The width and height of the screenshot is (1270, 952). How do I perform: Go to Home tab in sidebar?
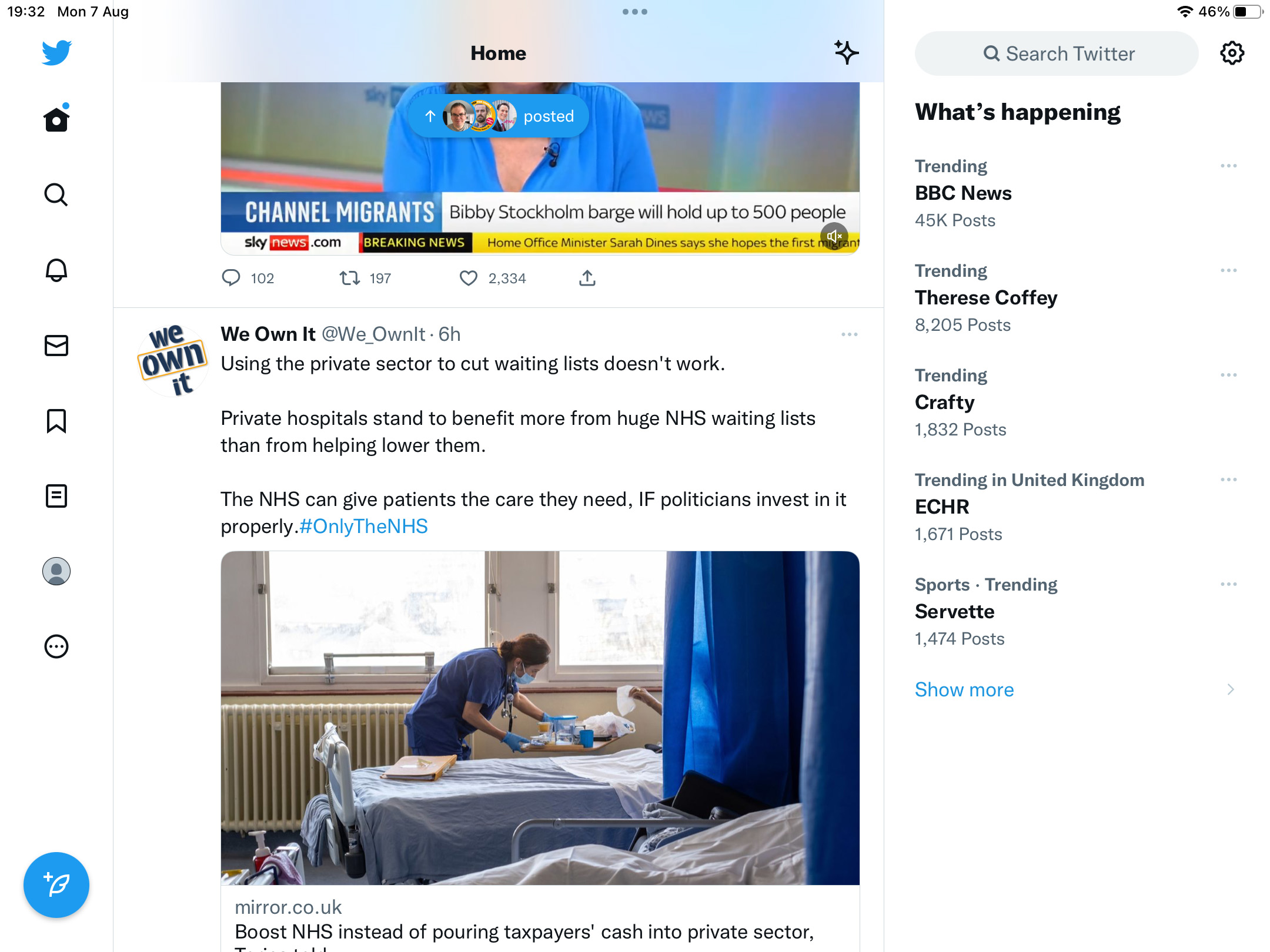tap(56, 119)
